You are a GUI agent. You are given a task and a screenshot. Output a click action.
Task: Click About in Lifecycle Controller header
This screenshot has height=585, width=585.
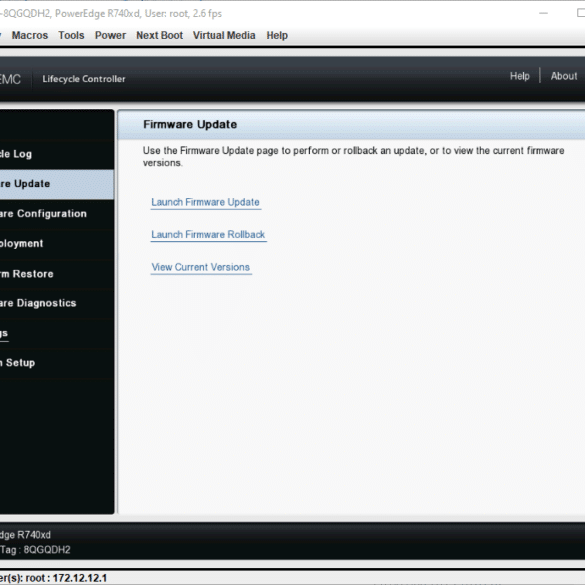564,76
